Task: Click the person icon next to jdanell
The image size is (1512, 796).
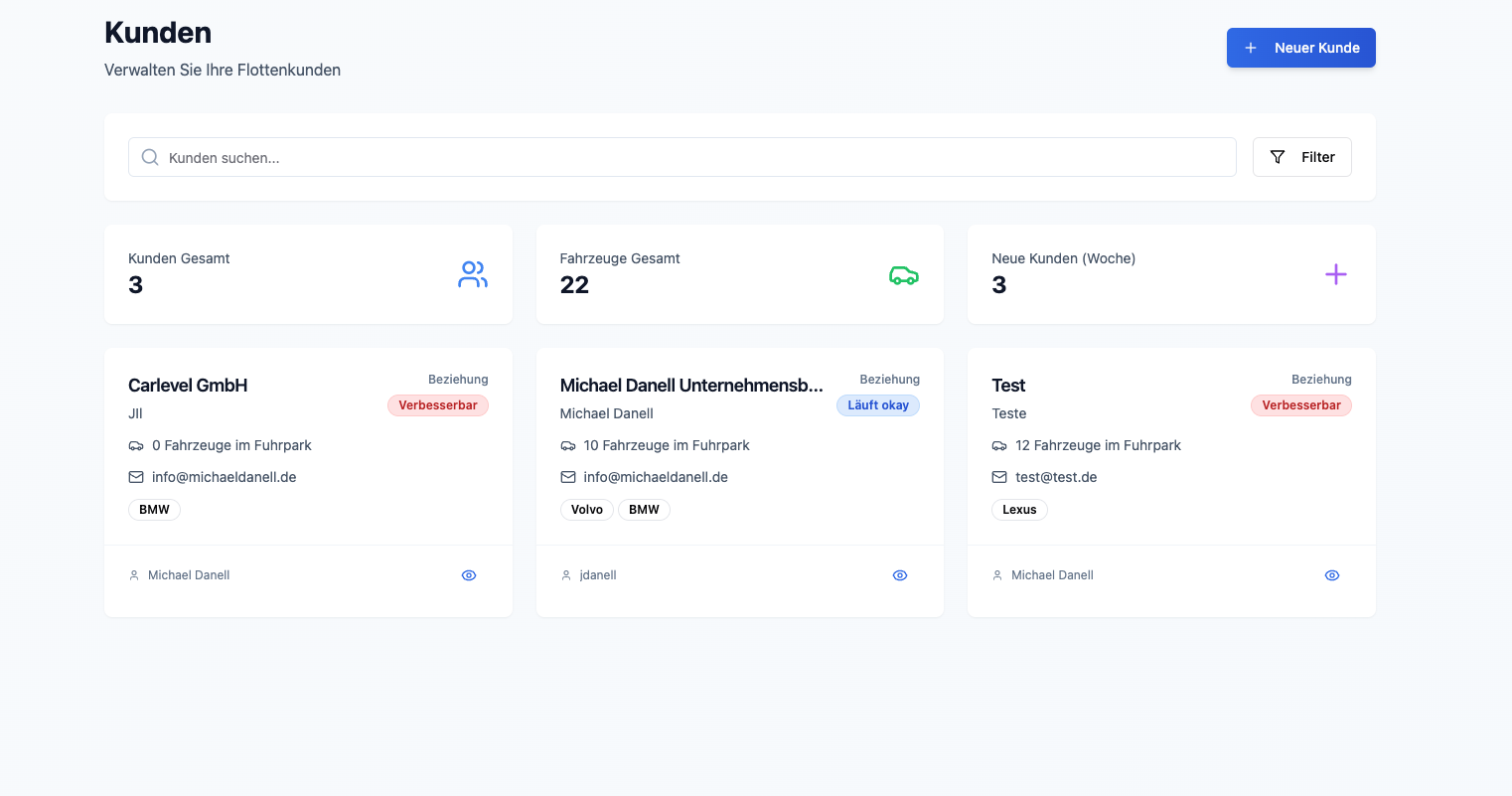Action: pyautogui.click(x=566, y=575)
